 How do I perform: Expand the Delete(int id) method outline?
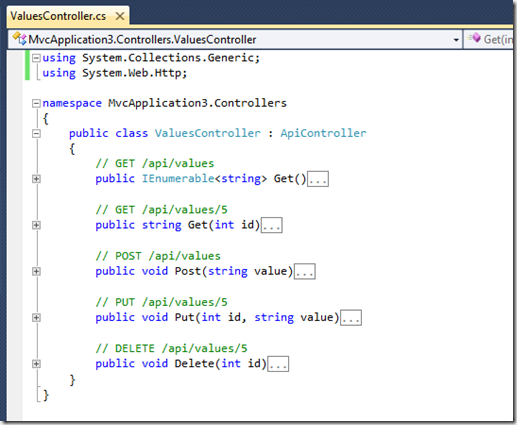coord(36,364)
